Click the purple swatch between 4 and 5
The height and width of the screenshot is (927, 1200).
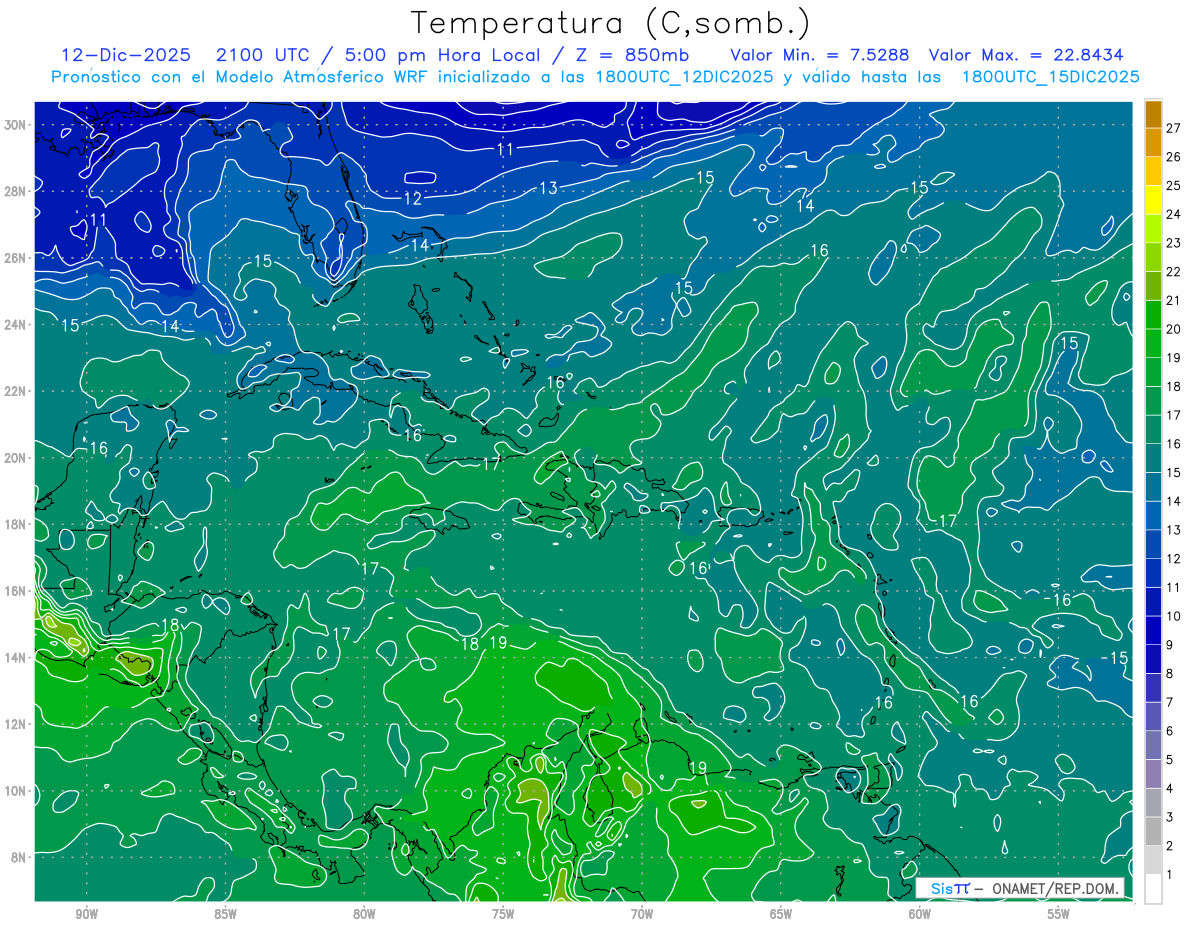[x=1153, y=774]
